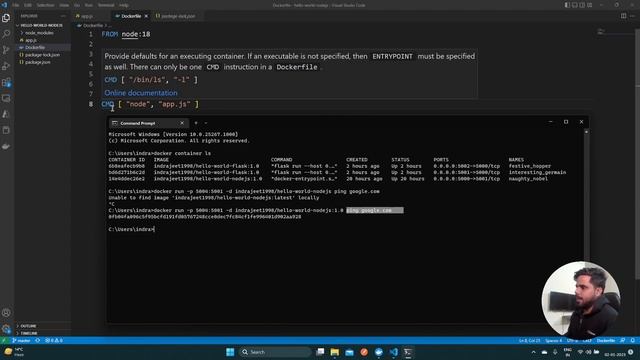This screenshot has width=640, height=360.
Task: Close the Dockerfile editor tab
Action: click(x=146, y=16)
